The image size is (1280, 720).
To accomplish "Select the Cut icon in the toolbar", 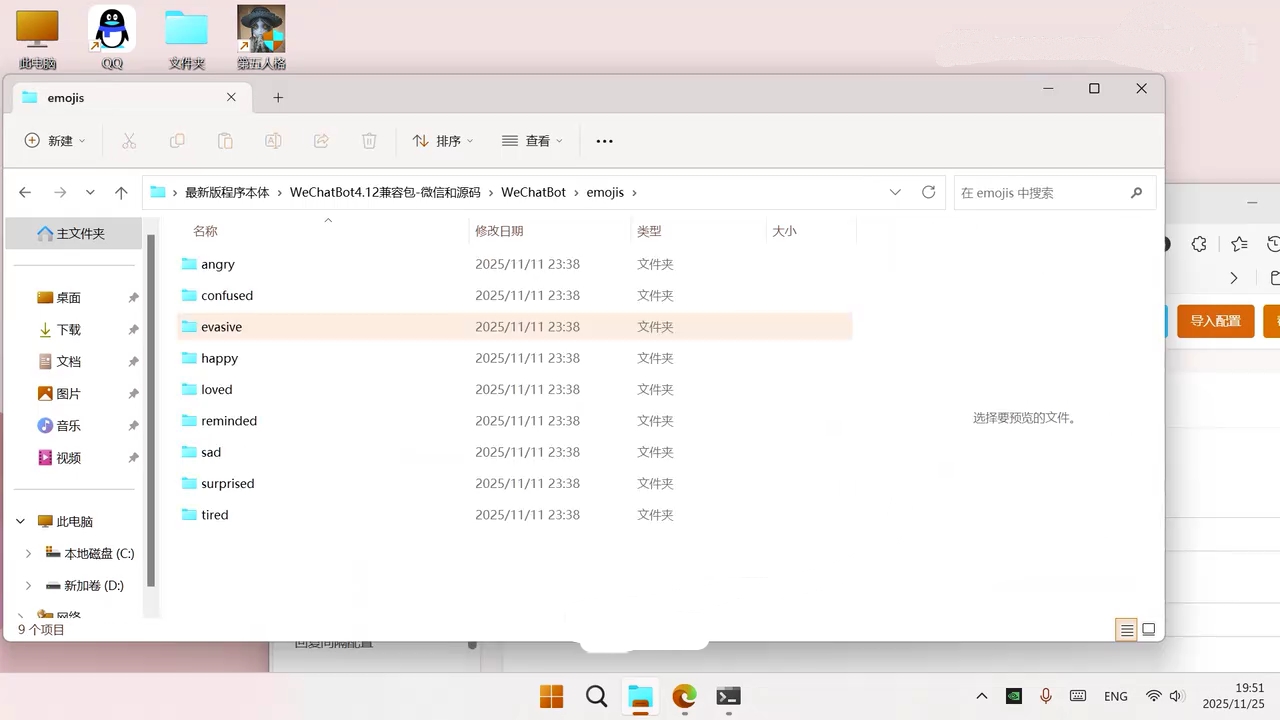I will [129, 140].
